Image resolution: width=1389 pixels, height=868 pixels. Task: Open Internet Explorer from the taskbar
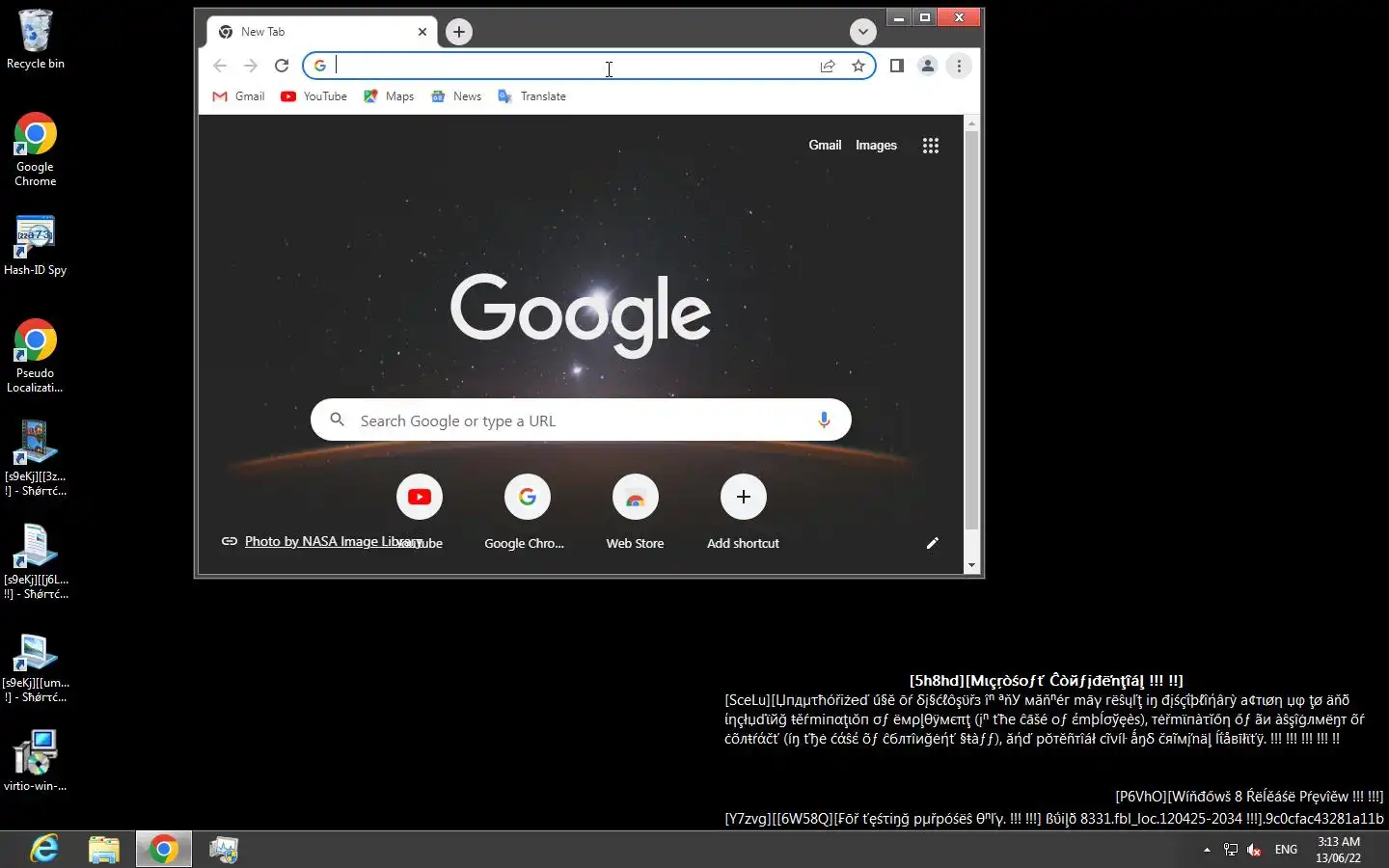click(44, 850)
